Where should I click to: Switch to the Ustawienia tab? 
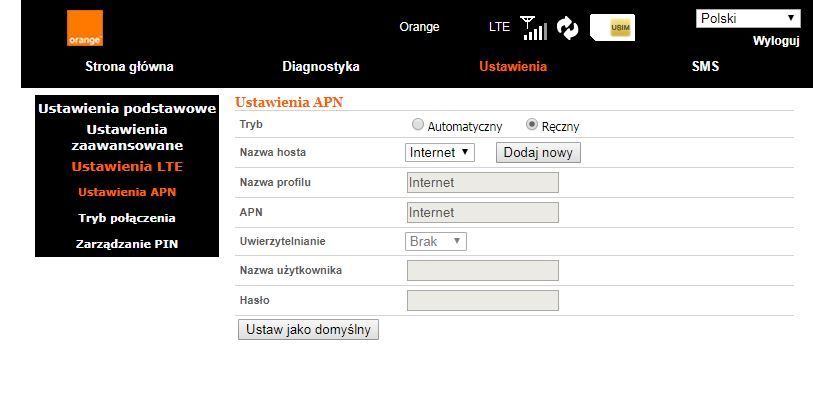click(513, 67)
